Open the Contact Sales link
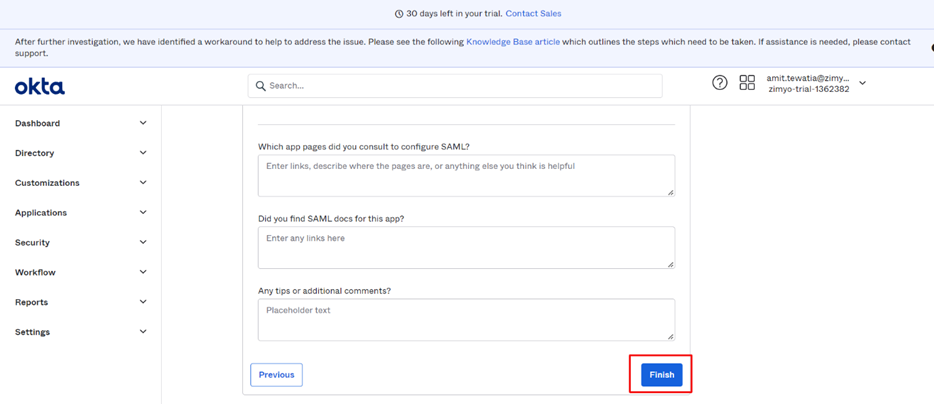This screenshot has width=934, height=404. 533,14
